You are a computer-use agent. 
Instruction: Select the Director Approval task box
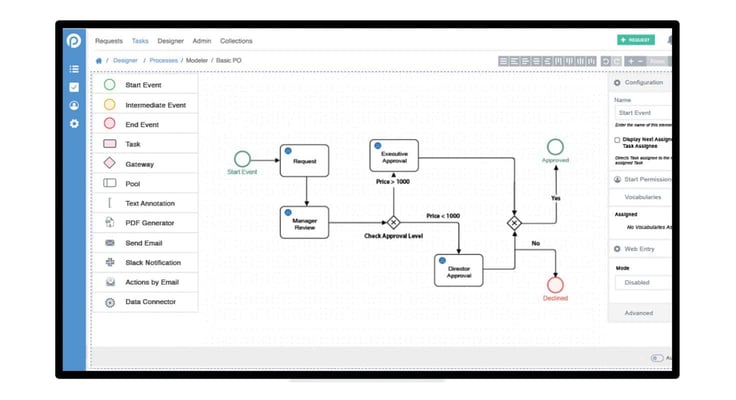459,270
